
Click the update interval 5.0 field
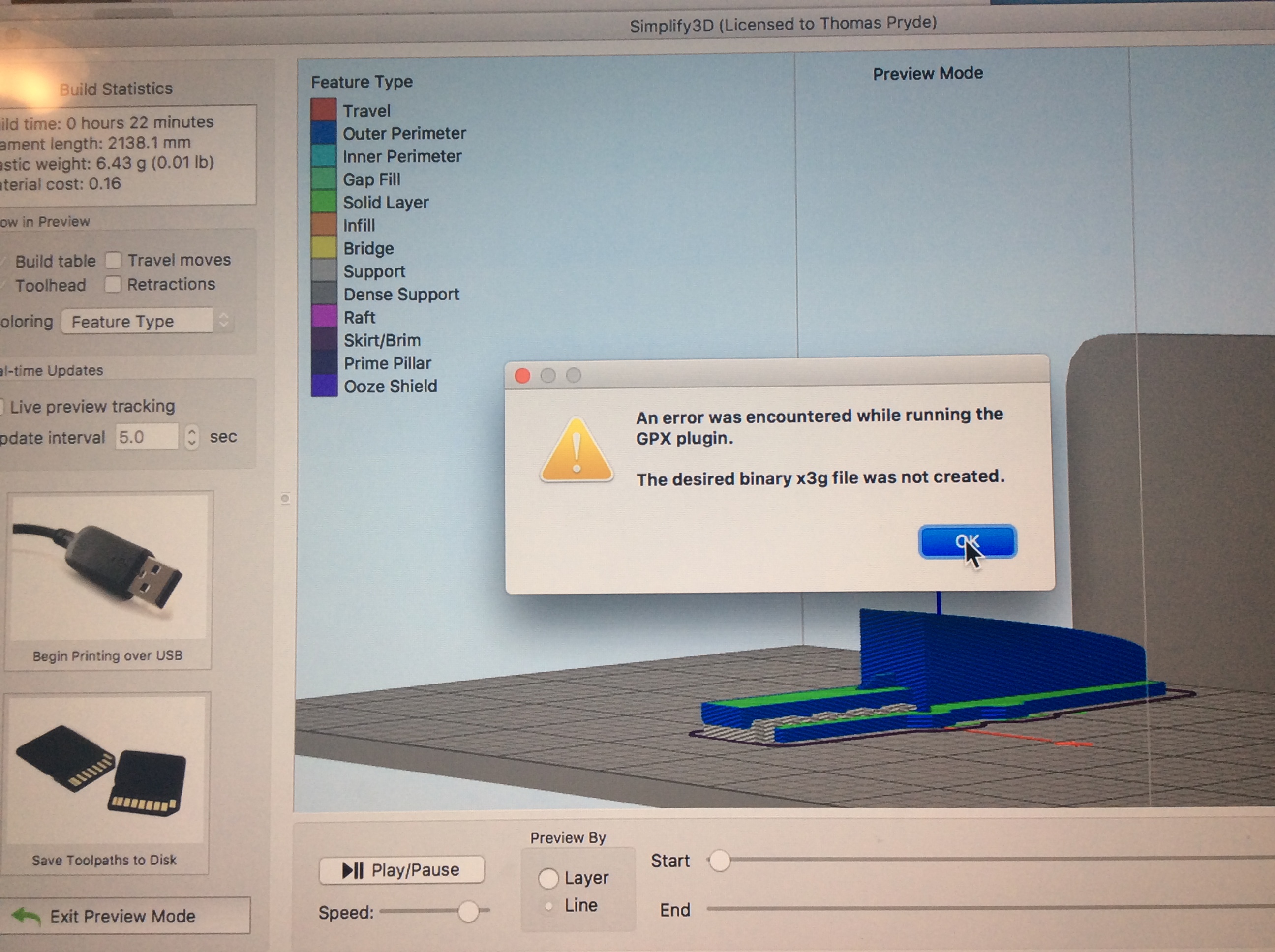(x=147, y=437)
